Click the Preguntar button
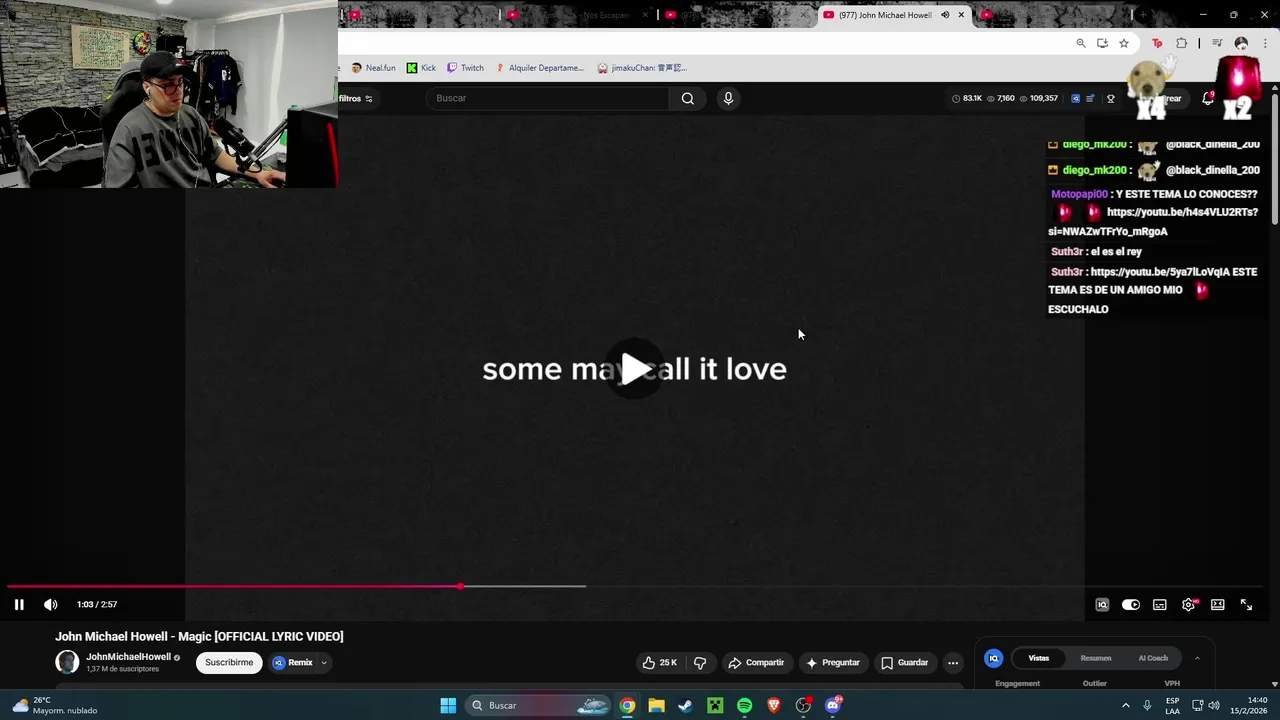This screenshot has width=1280, height=720. pos(833,662)
